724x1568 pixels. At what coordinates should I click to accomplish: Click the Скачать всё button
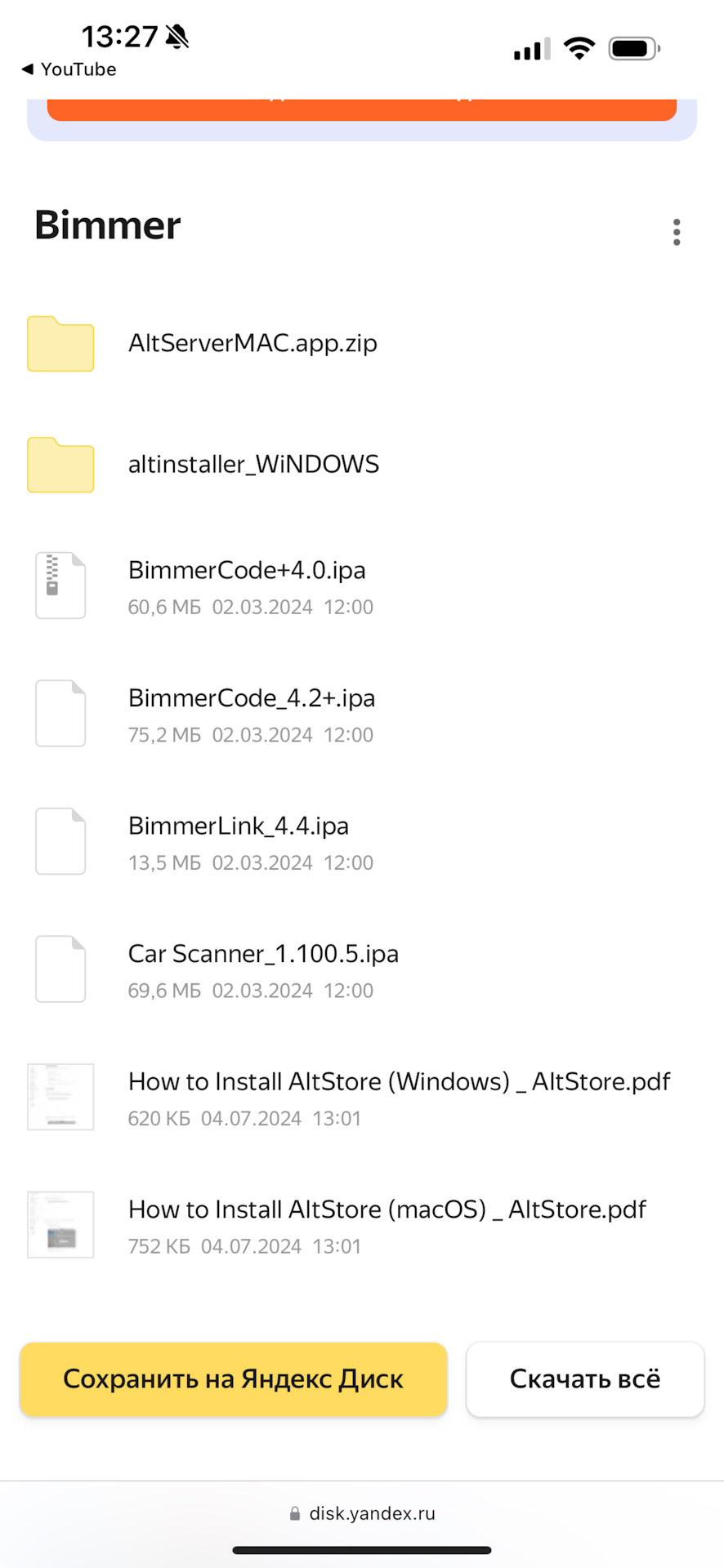pos(585,1379)
